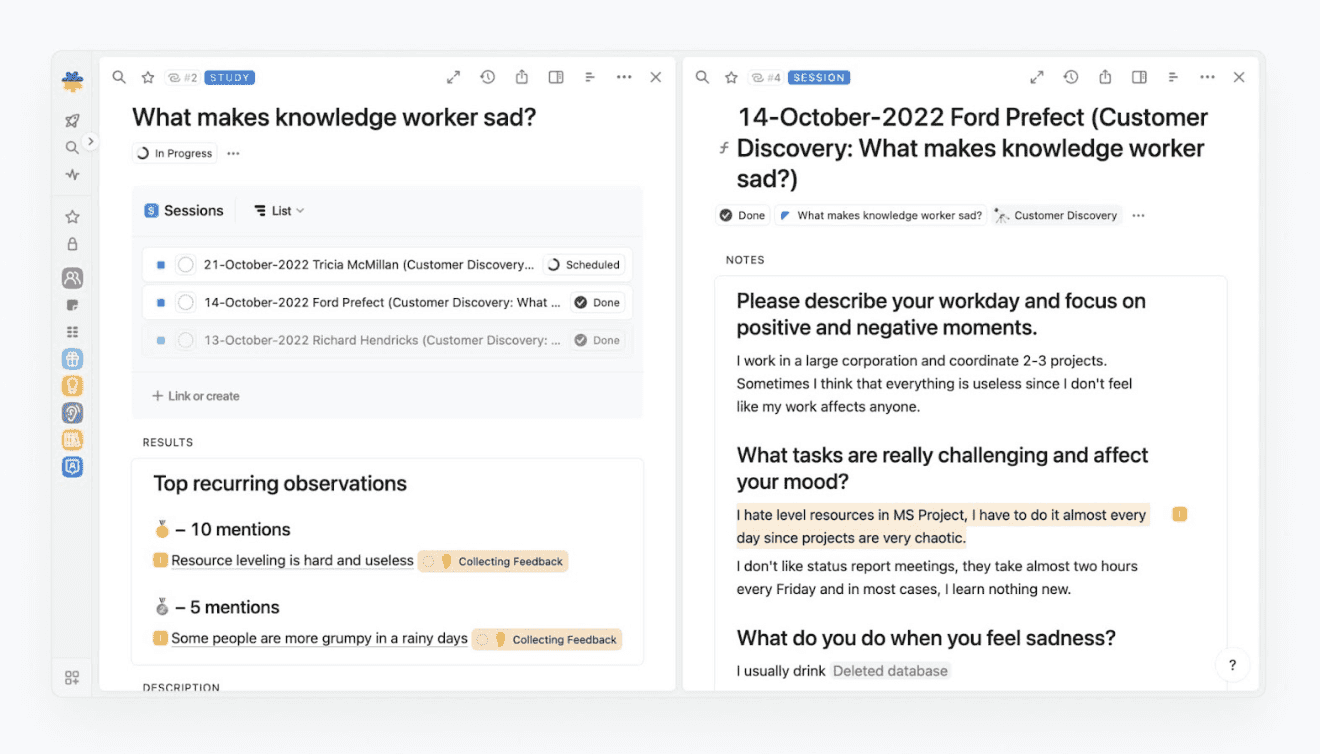This screenshot has height=754, width=1320.
Task: Open the activity feed icon in sidebar
Action: (x=72, y=174)
